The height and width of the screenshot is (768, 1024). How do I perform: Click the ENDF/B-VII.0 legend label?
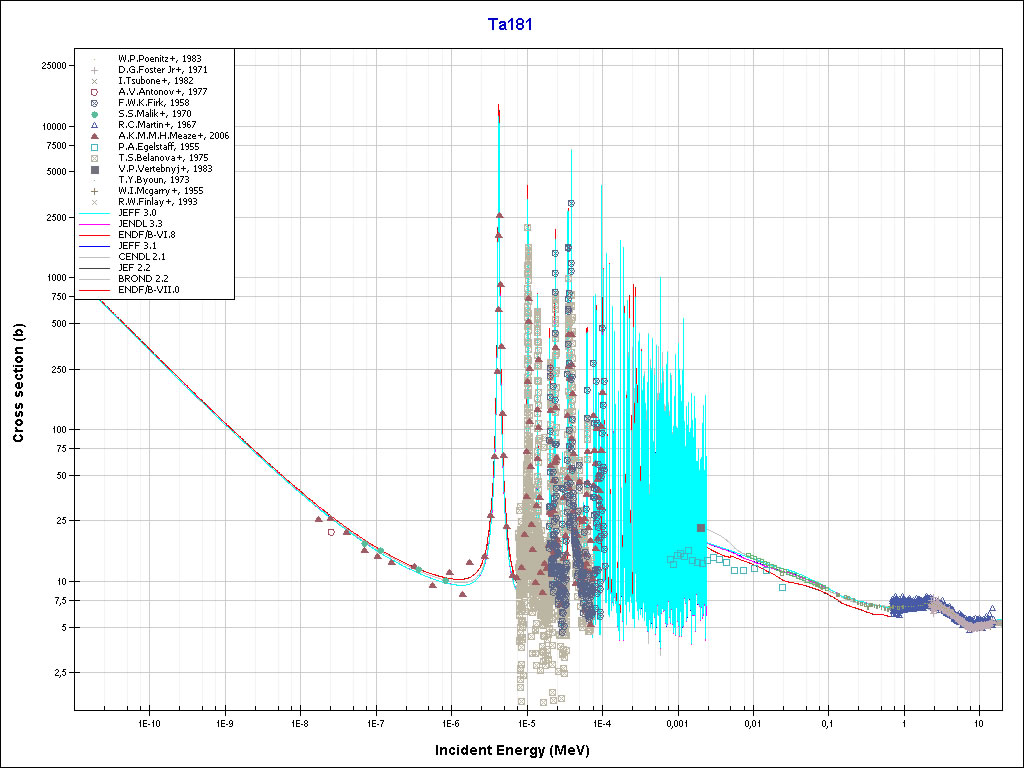[151, 290]
